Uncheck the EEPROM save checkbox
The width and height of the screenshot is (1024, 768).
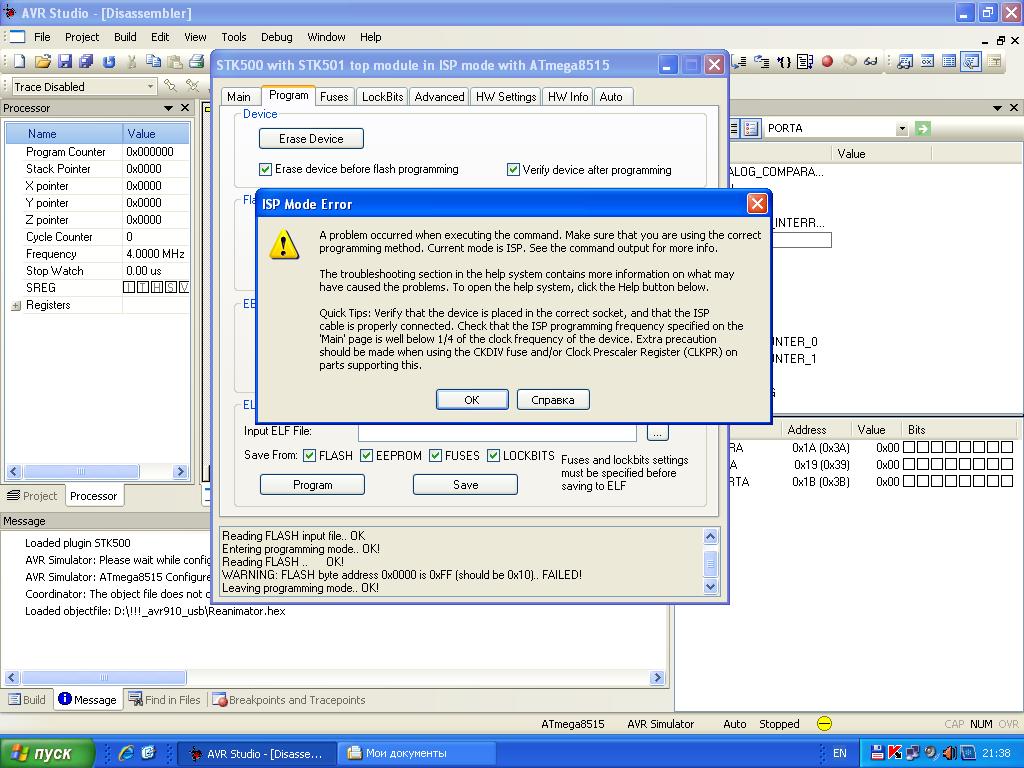pyautogui.click(x=367, y=456)
